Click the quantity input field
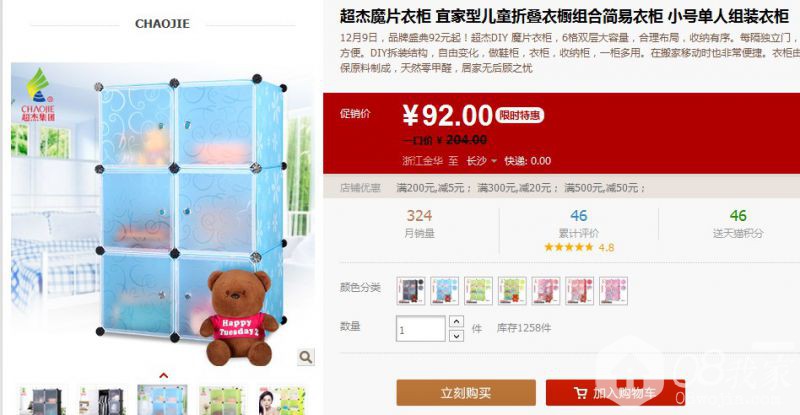 (x=421, y=328)
